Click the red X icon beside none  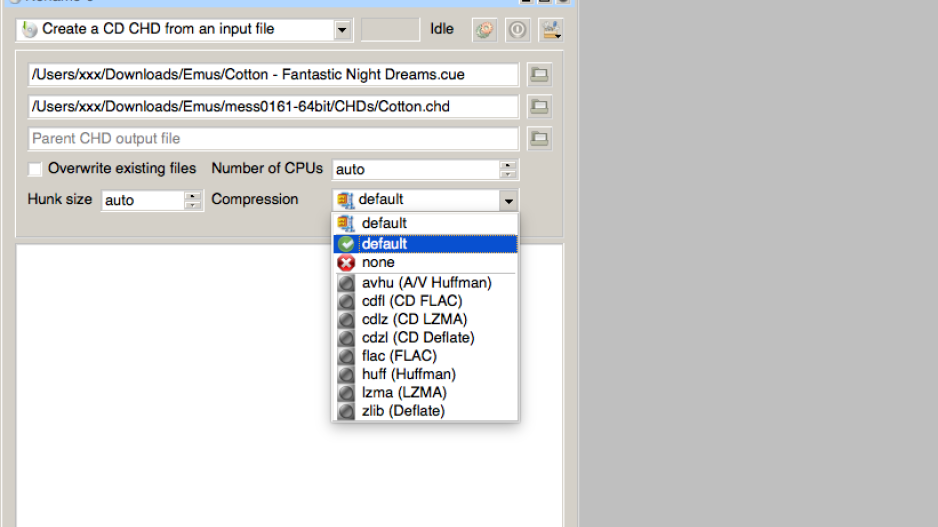click(x=346, y=263)
